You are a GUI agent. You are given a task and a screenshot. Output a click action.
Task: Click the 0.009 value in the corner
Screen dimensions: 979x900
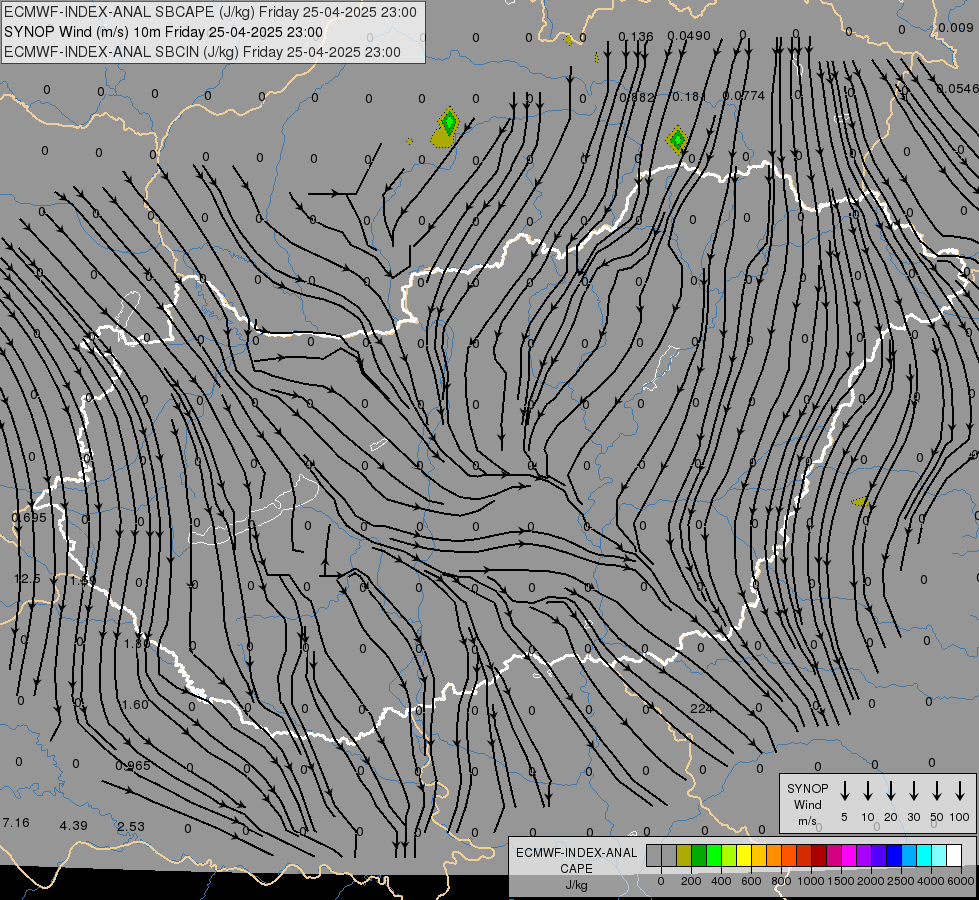pos(955,27)
